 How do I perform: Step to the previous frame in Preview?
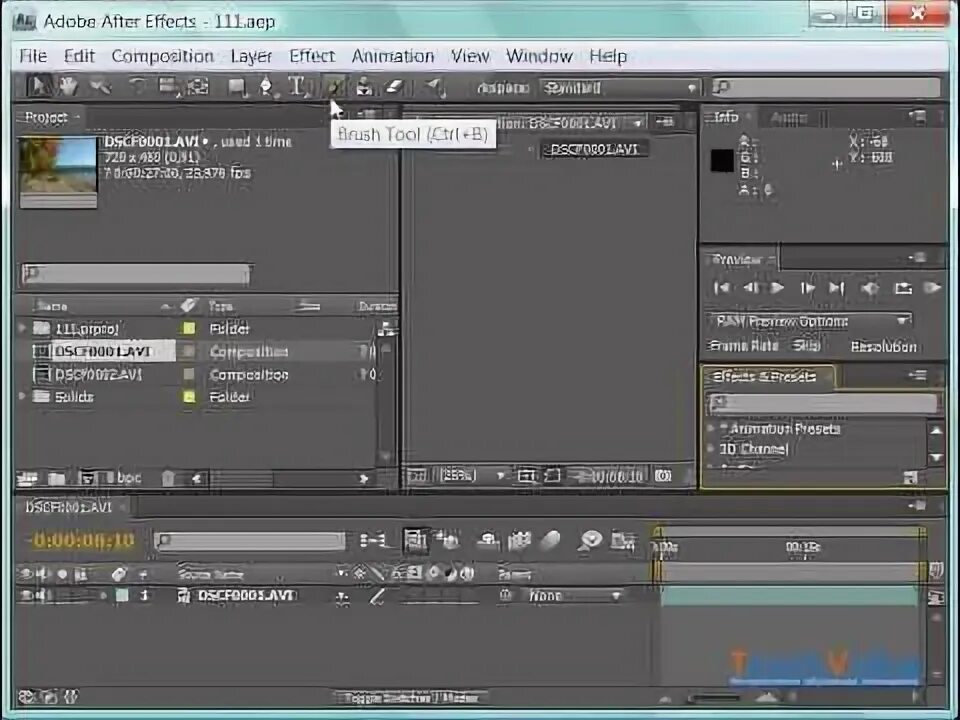click(x=751, y=288)
